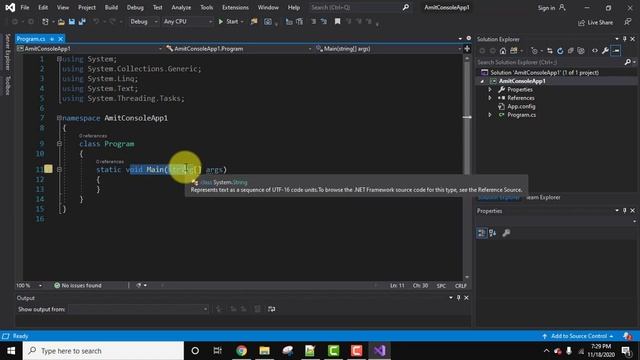Open File Explorer from the Windows taskbar

264,351
